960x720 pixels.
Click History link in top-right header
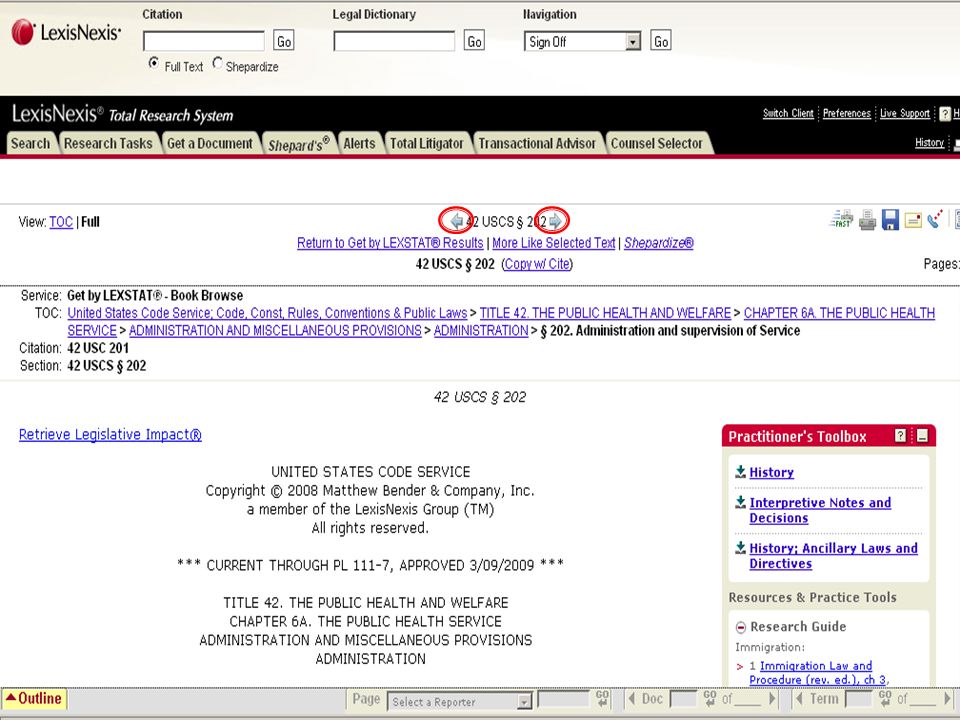(x=929, y=143)
